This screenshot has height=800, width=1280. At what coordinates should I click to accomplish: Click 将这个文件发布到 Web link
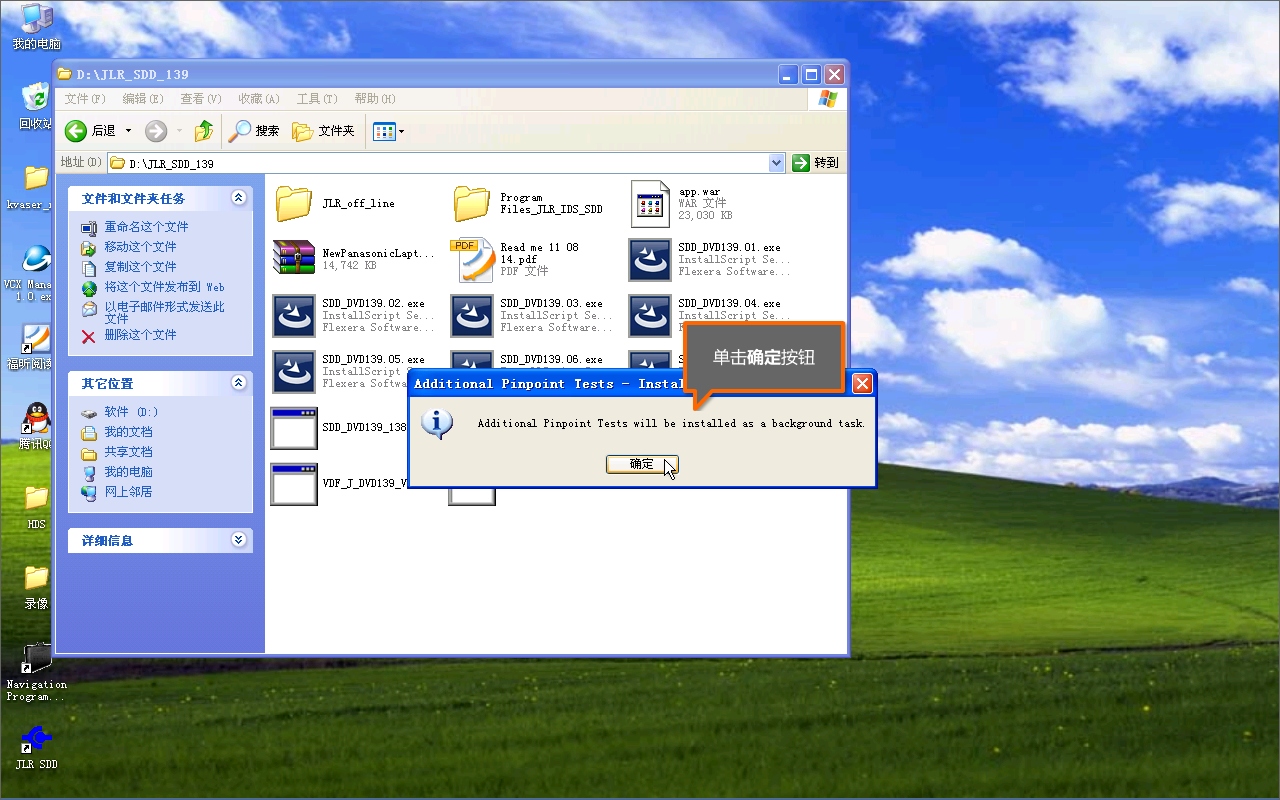pyautogui.click(x=164, y=287)
